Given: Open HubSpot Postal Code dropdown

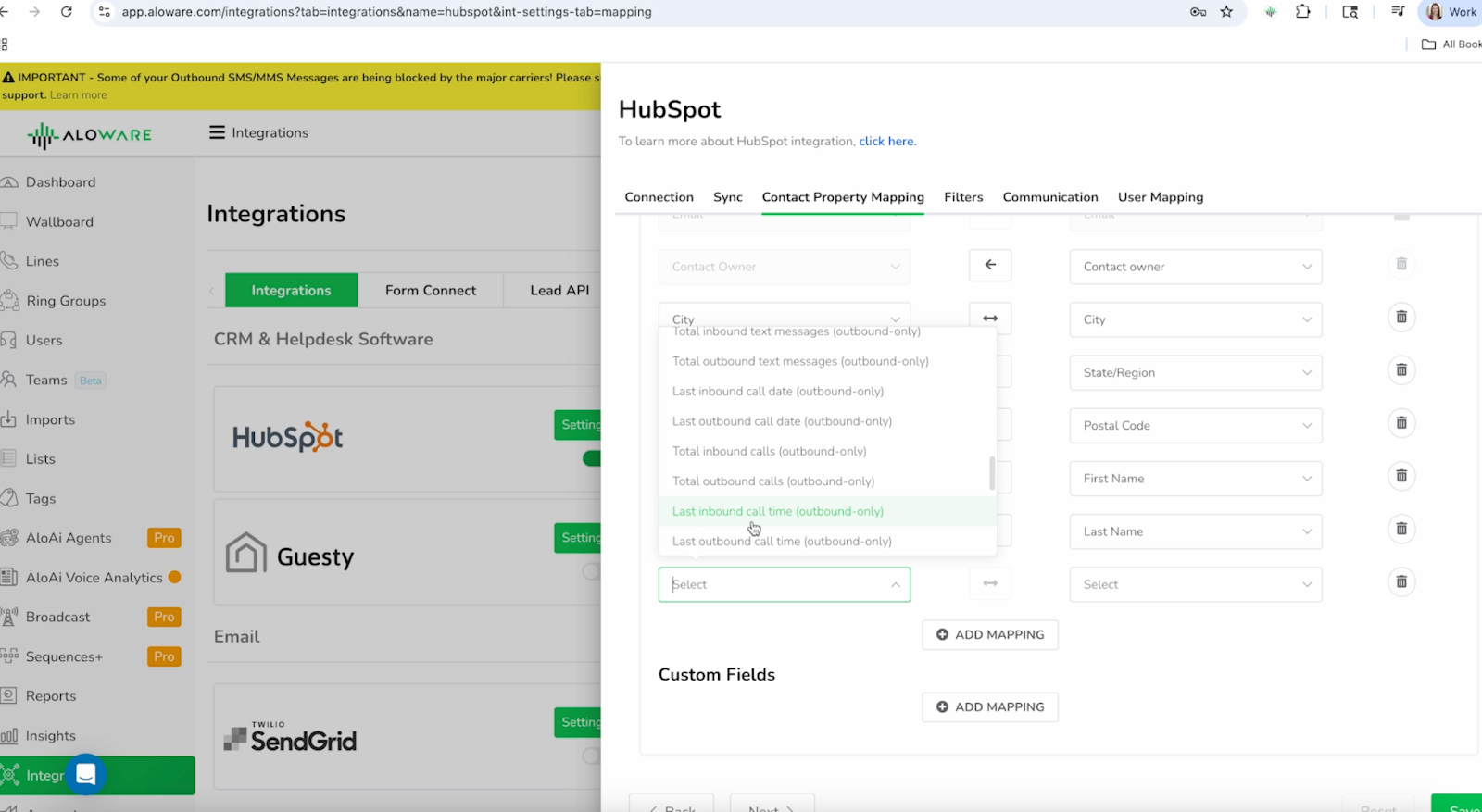Looking at the screenshot, I should pos(1196,425).
